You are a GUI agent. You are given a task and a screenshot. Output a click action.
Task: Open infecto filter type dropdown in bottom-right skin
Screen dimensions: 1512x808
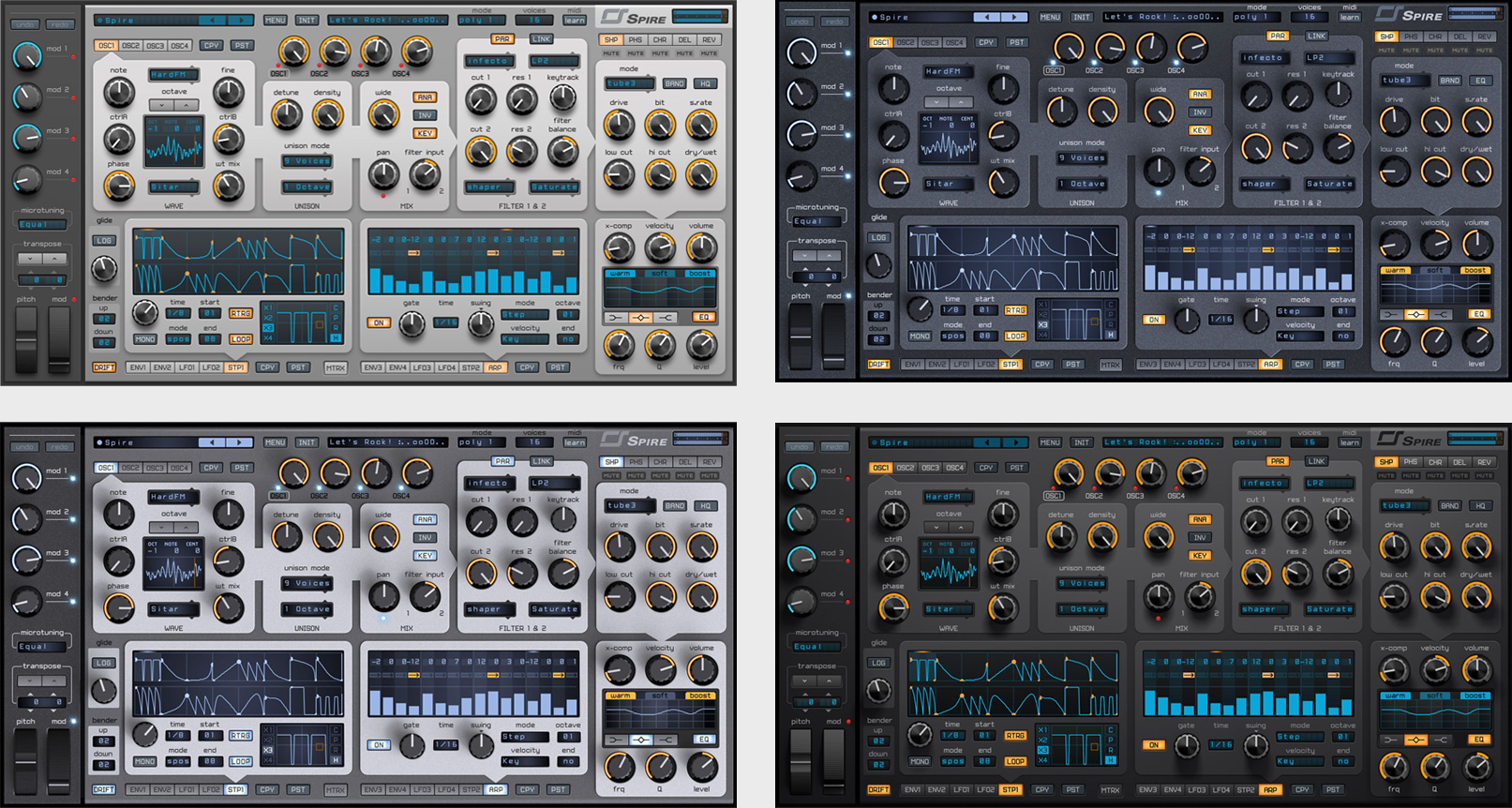(x=1263, y=484)
